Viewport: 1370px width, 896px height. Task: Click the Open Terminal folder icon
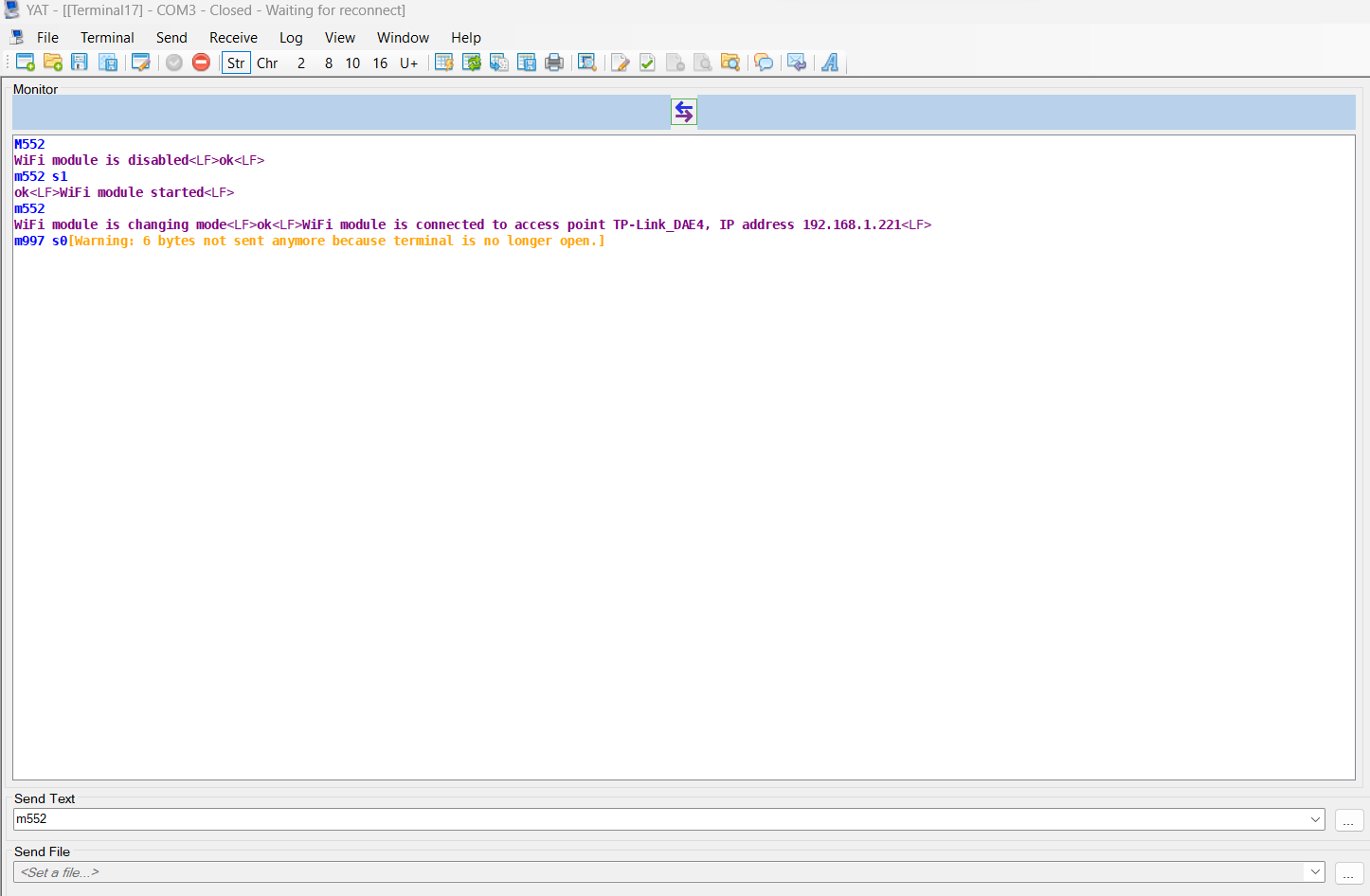[x=53, y=63]
